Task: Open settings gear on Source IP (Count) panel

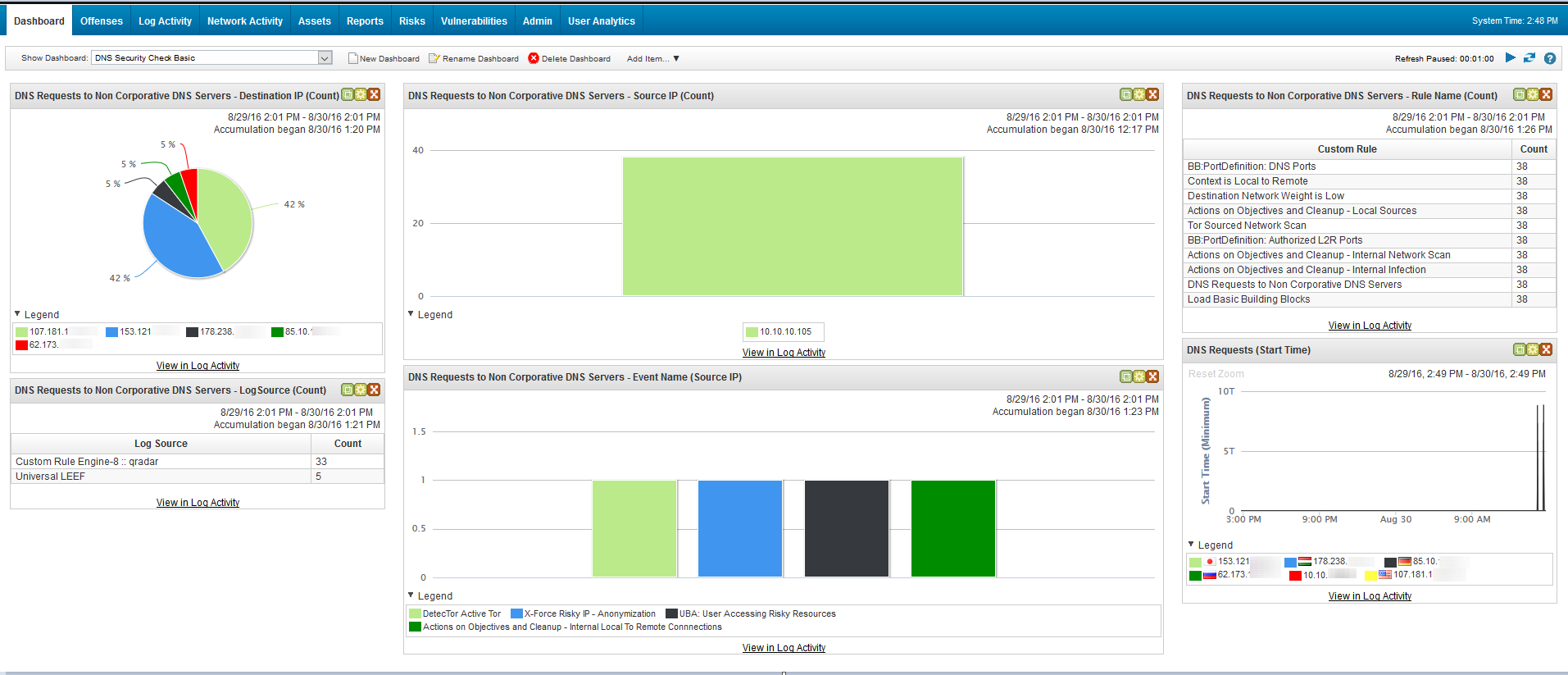Action: [1139, 95]
